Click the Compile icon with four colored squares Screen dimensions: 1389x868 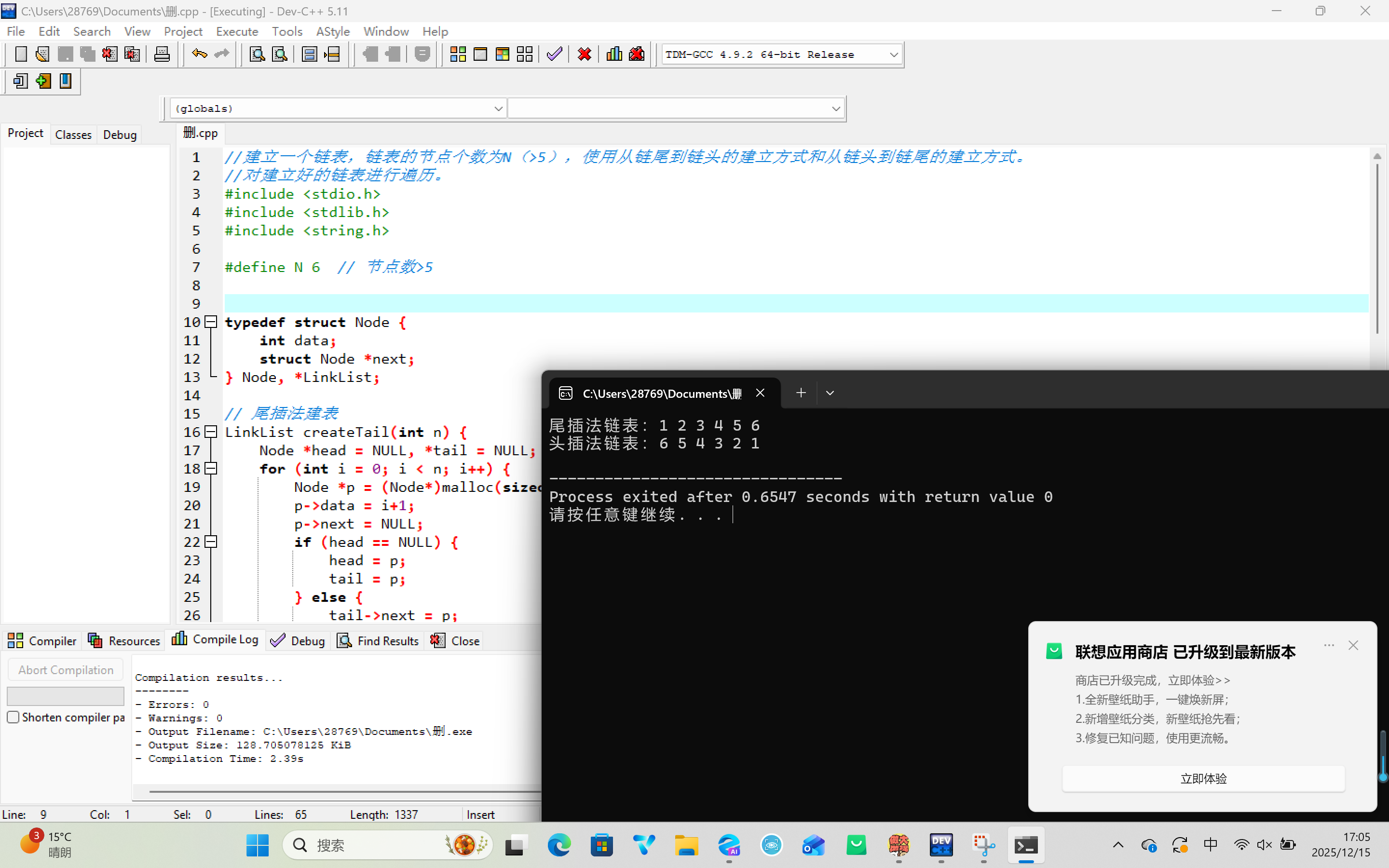(457, 54)
